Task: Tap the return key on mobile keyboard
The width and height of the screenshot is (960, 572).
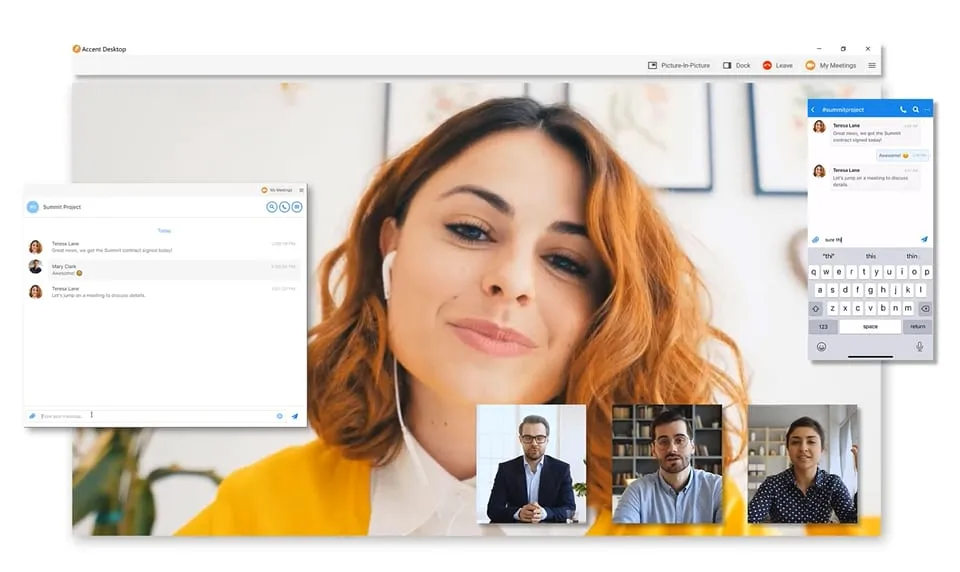Action: click(917, 327)
